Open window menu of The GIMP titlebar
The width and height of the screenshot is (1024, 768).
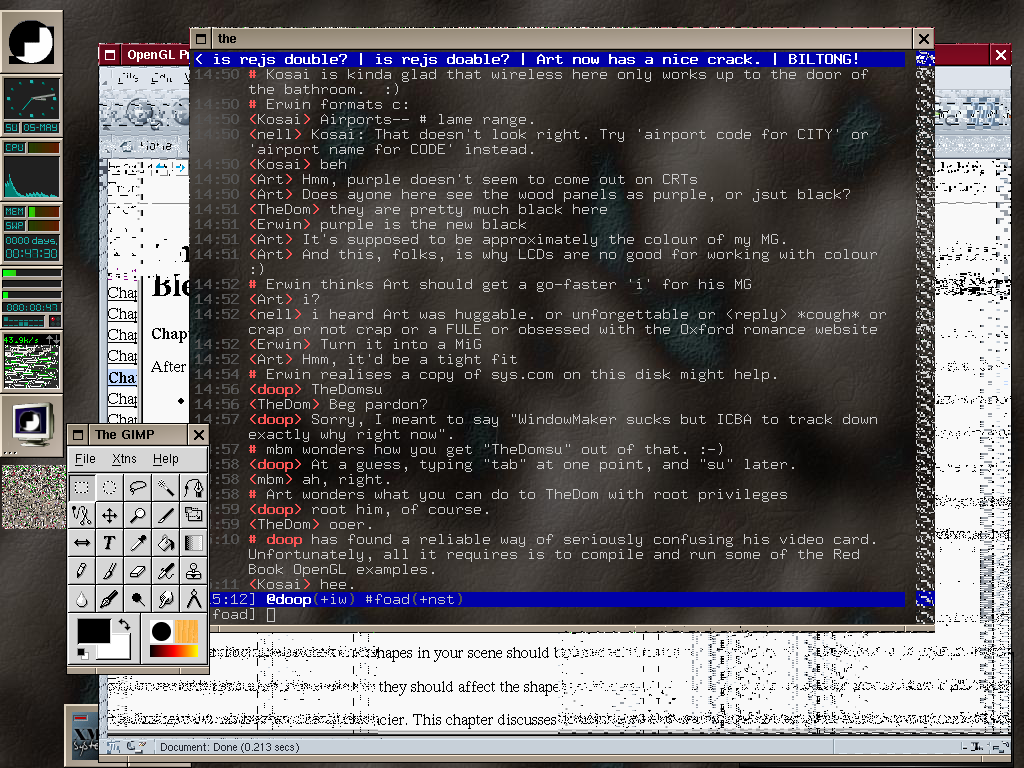pos(78,435)
